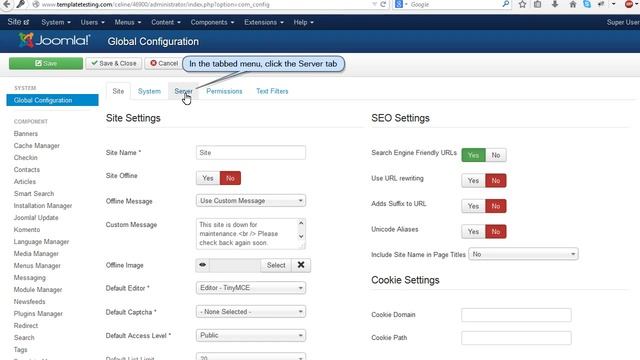
Task: Preview offline image with eye icon
Action: 202,265
